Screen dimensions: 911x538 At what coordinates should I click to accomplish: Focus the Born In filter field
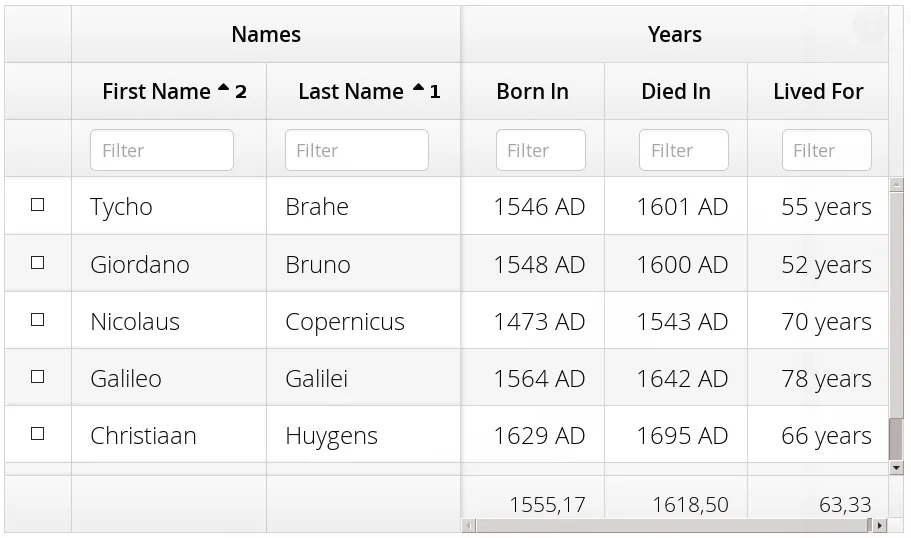(541, 150)
